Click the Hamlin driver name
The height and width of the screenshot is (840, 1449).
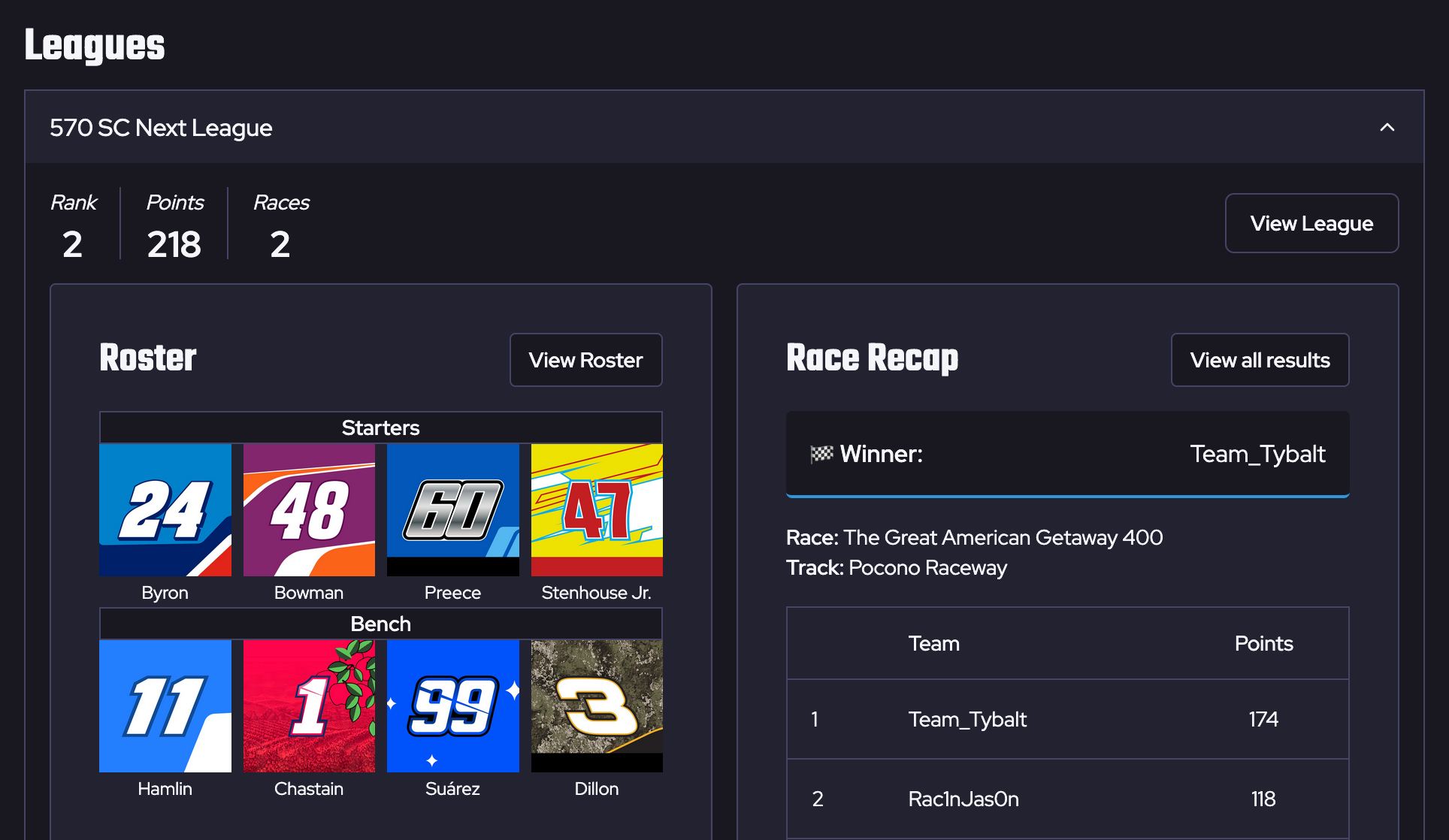pyautogui.click(x=165, y=789)
